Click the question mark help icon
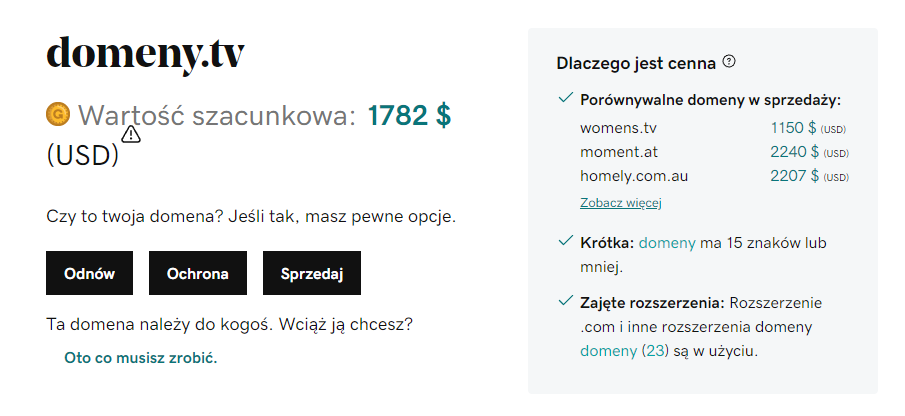 (x=729, y=62)
